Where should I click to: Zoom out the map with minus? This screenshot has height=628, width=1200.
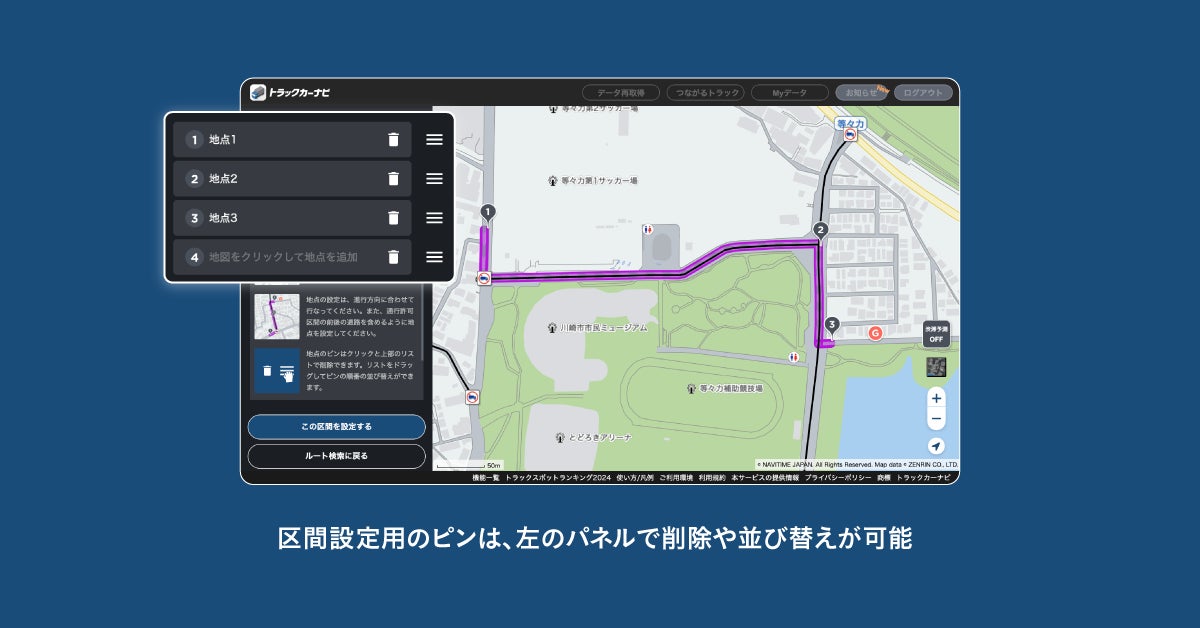tap(936, 419)
